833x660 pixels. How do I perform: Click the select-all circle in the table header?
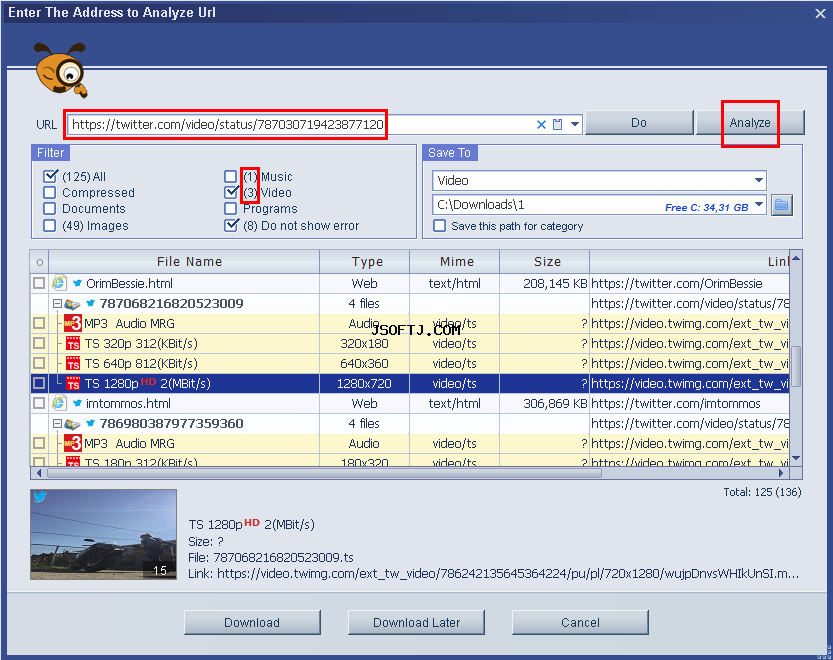pyautogui.click(x=39, y=262)
